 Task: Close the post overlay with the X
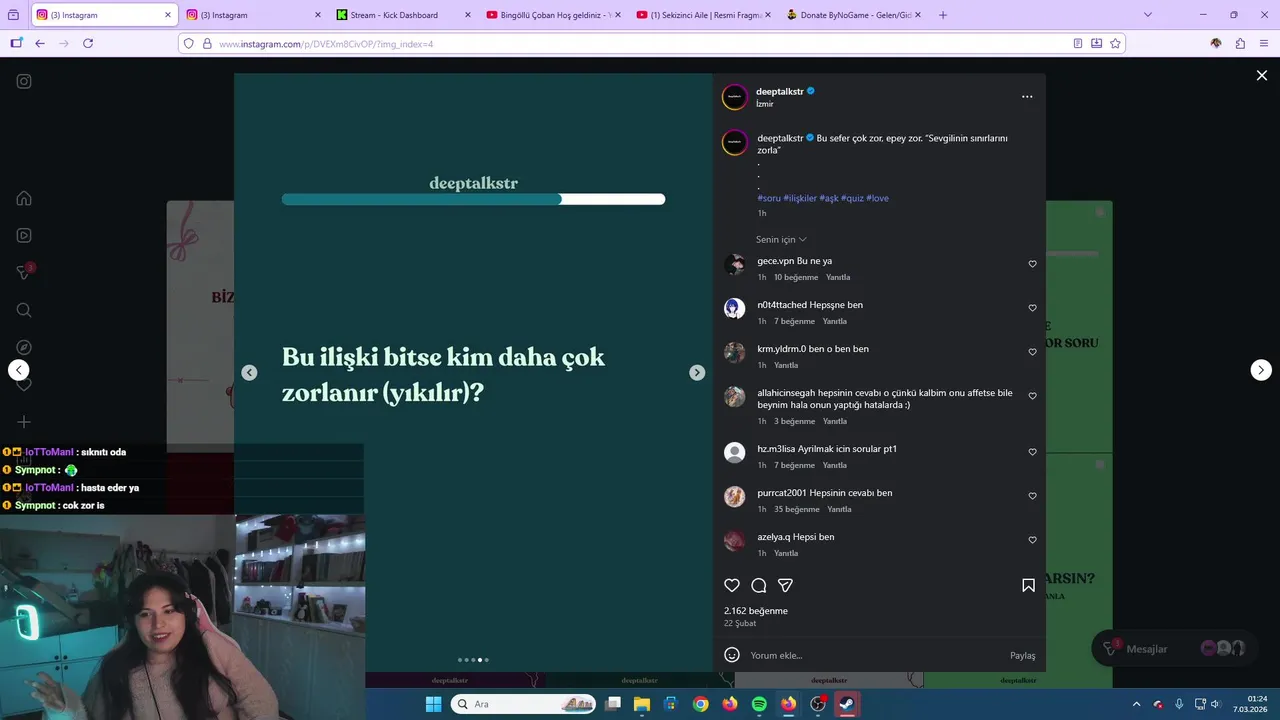coord(1261,76)
